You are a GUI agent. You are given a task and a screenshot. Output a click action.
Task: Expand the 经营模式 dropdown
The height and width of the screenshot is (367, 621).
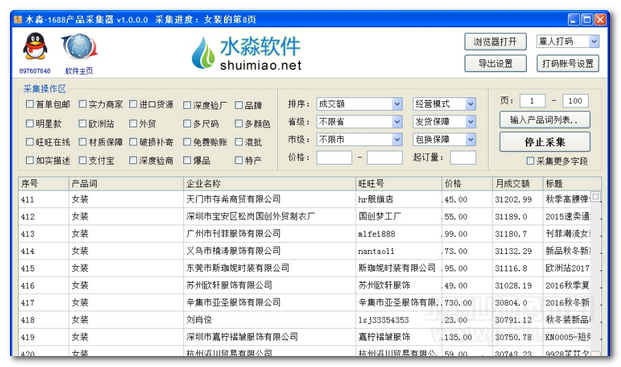[444, 104]
